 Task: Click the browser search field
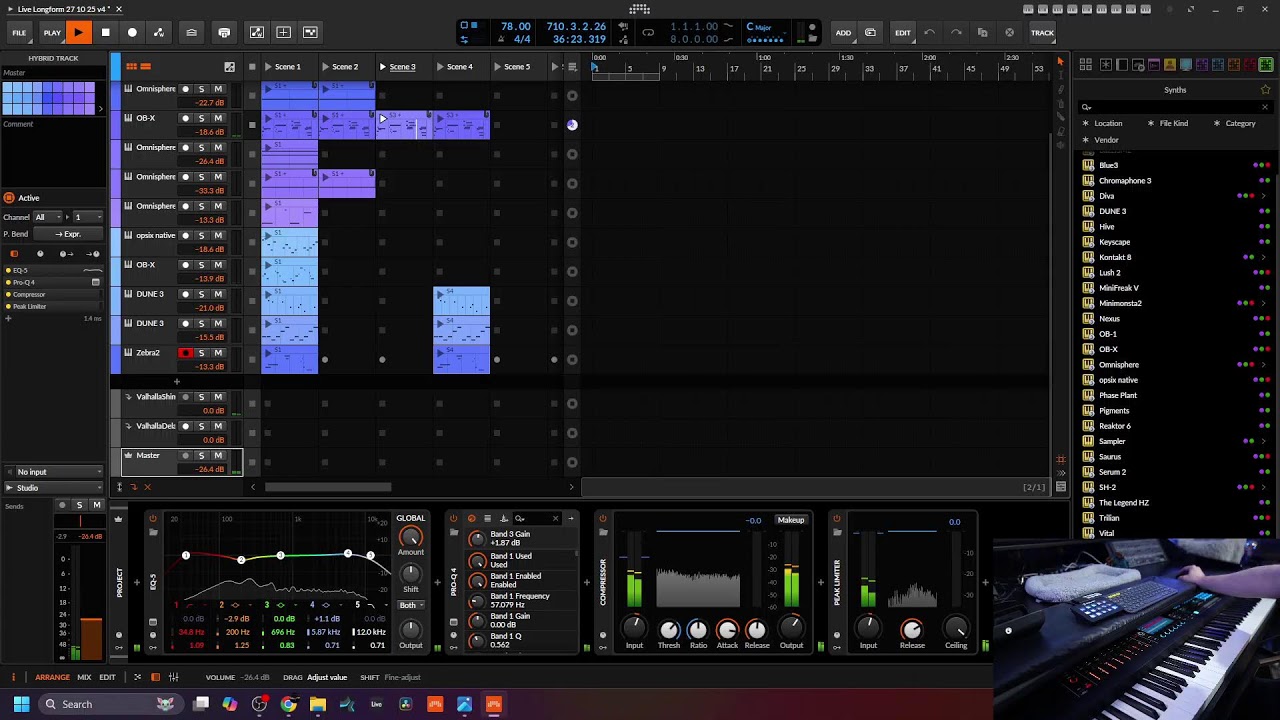(1172, 107)
